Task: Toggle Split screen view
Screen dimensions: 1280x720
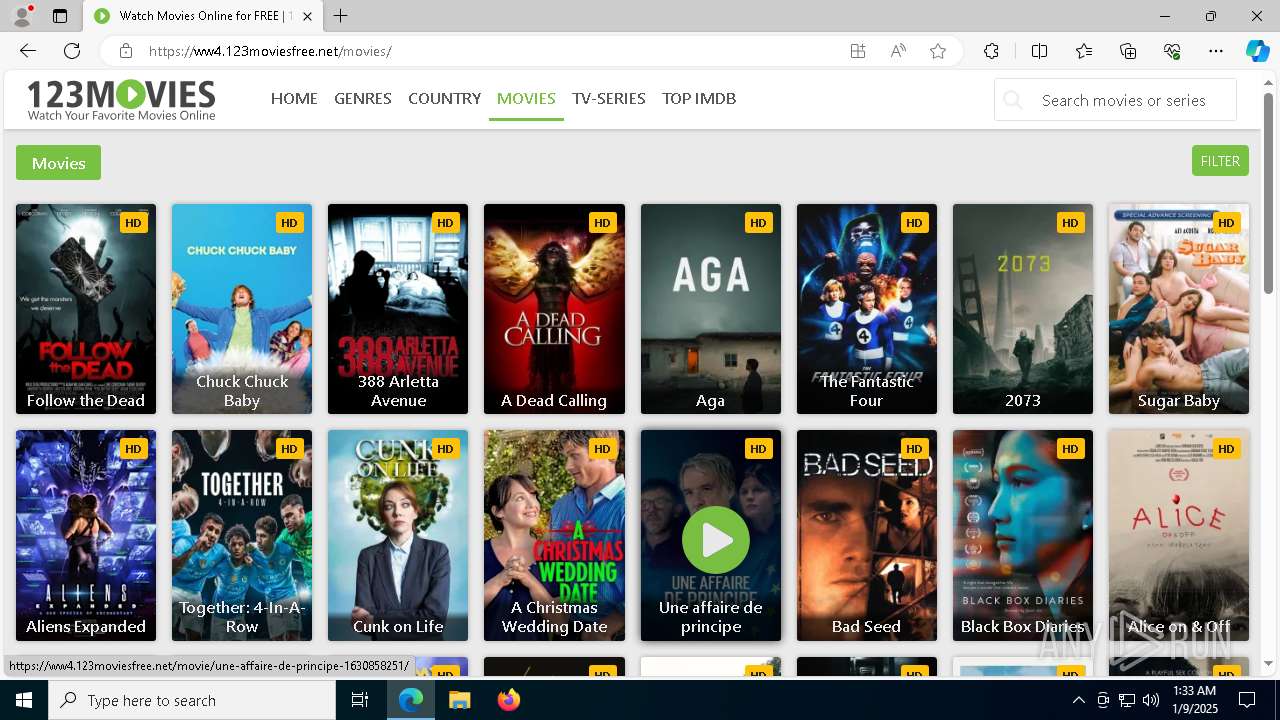Action: [x=1039, y=51]
